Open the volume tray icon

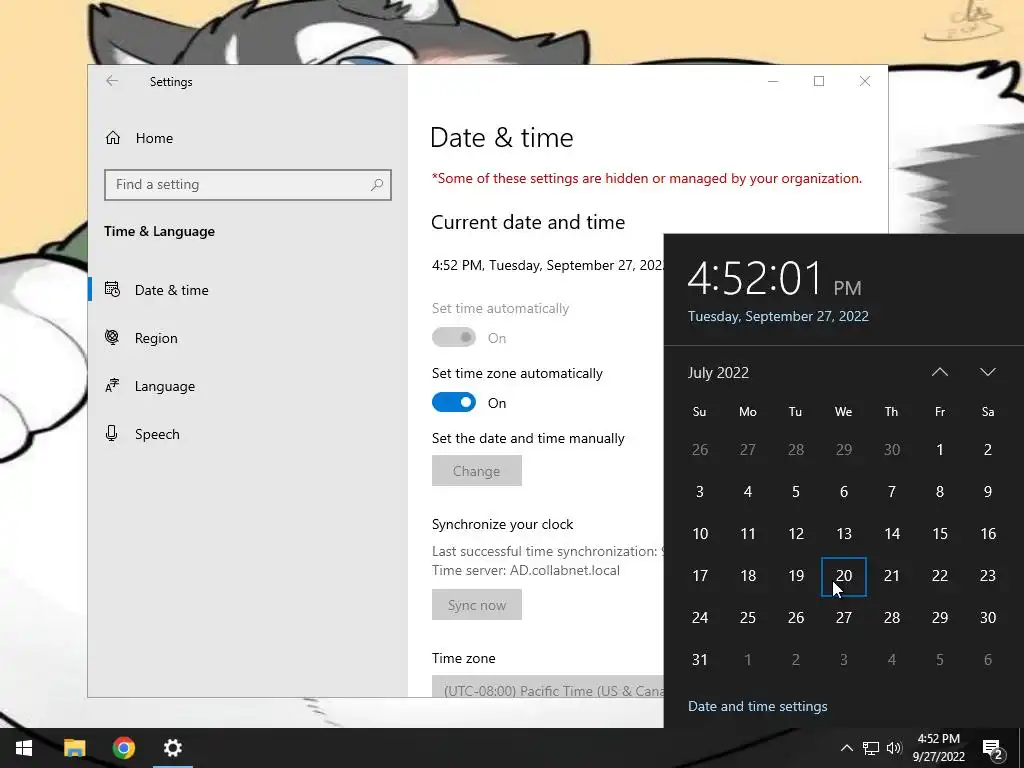point(894,748)
